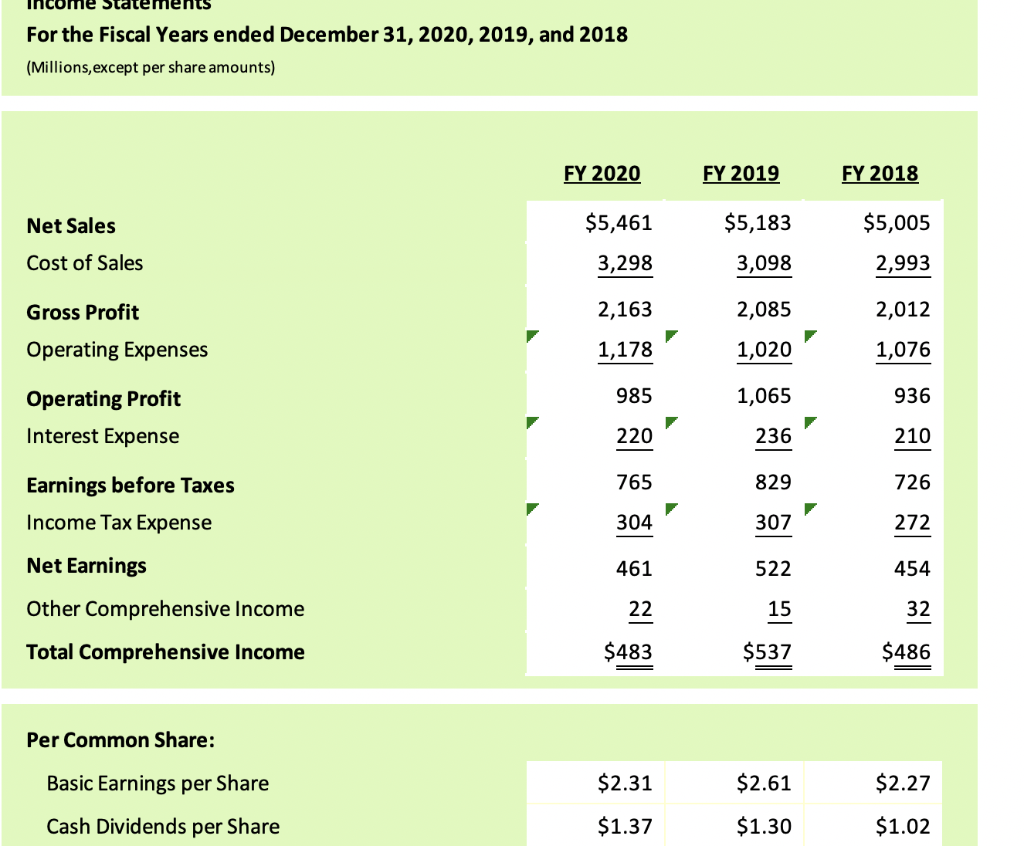Select the Per Common Share heading
This screenshot has height=846, width=1024.
[120, 739]
